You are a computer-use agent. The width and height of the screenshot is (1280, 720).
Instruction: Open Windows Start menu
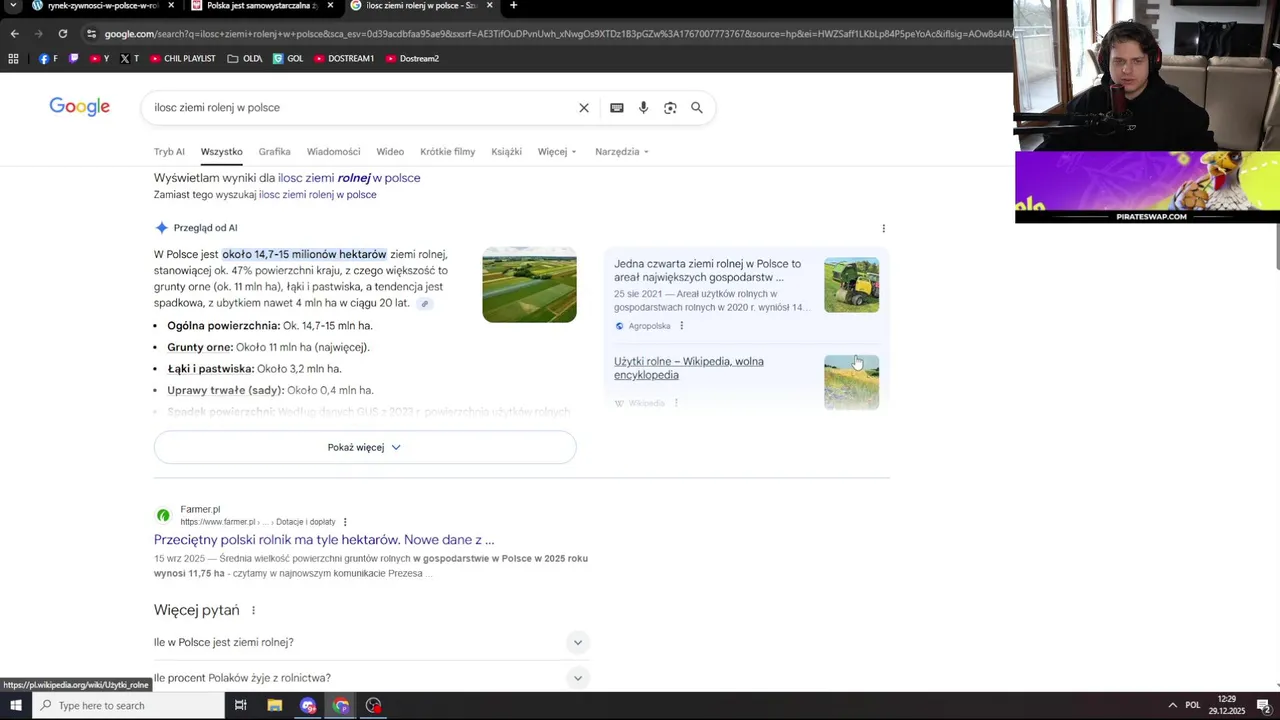(x=15, y=706)
